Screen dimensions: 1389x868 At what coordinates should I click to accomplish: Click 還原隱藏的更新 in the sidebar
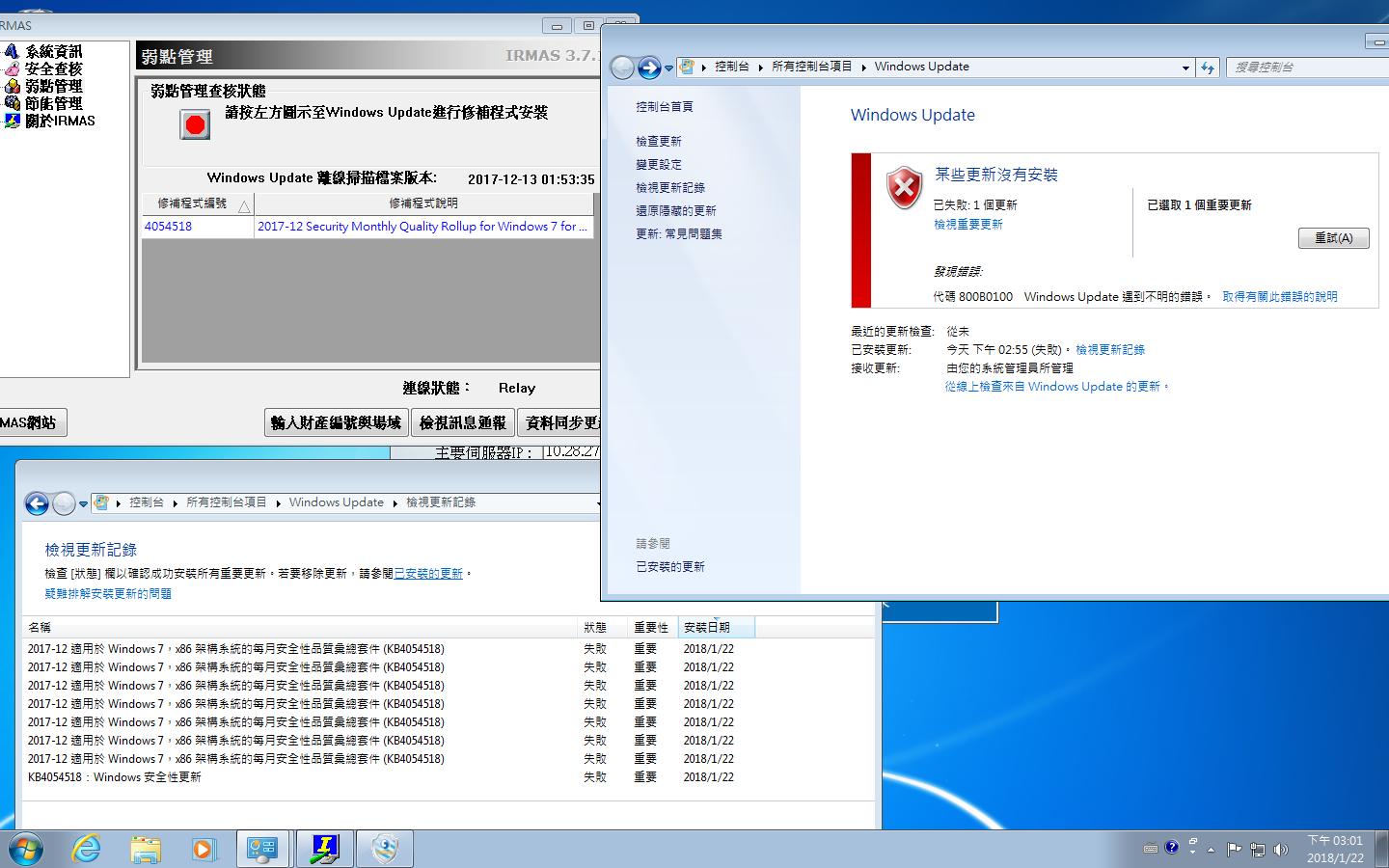[x=676, y=211]
